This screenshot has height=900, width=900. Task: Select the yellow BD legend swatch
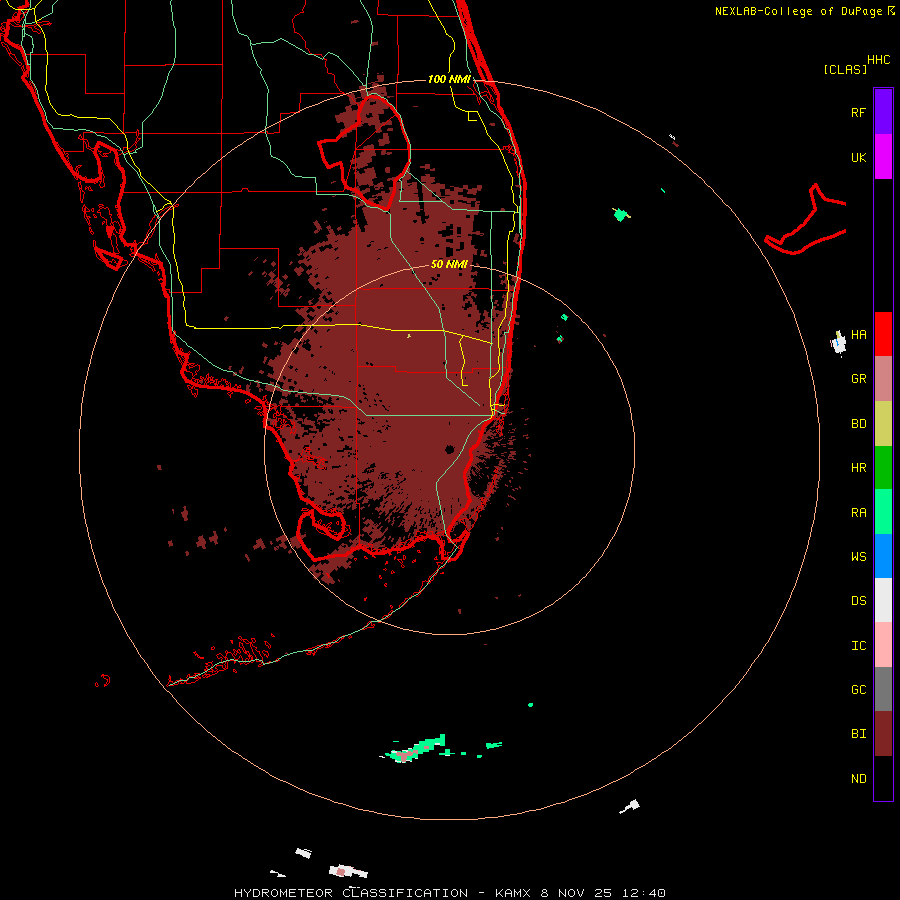tap(883, 423)
